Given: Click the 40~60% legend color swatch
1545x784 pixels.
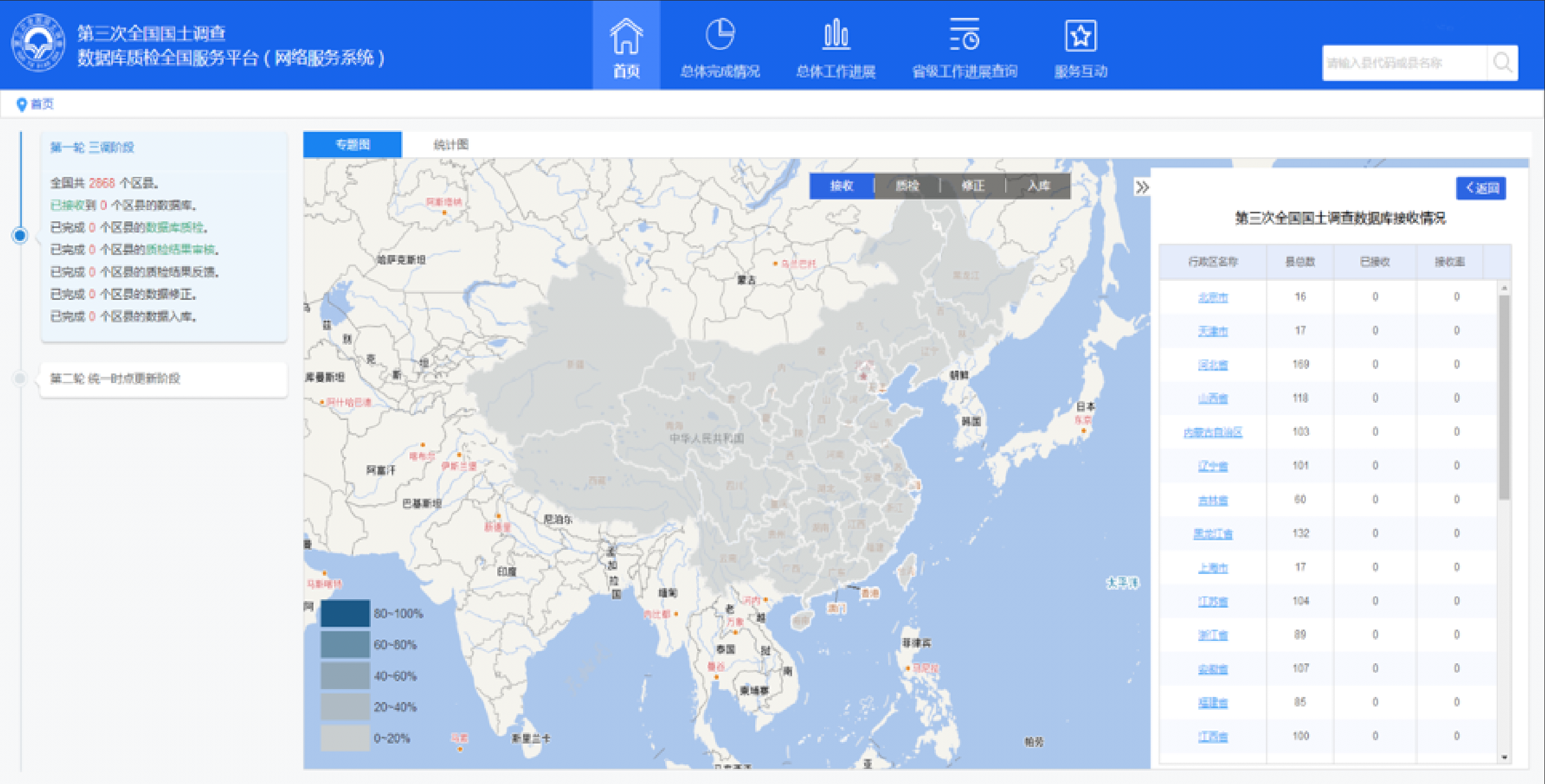Looking at the screenshot, I should [346, 676].
